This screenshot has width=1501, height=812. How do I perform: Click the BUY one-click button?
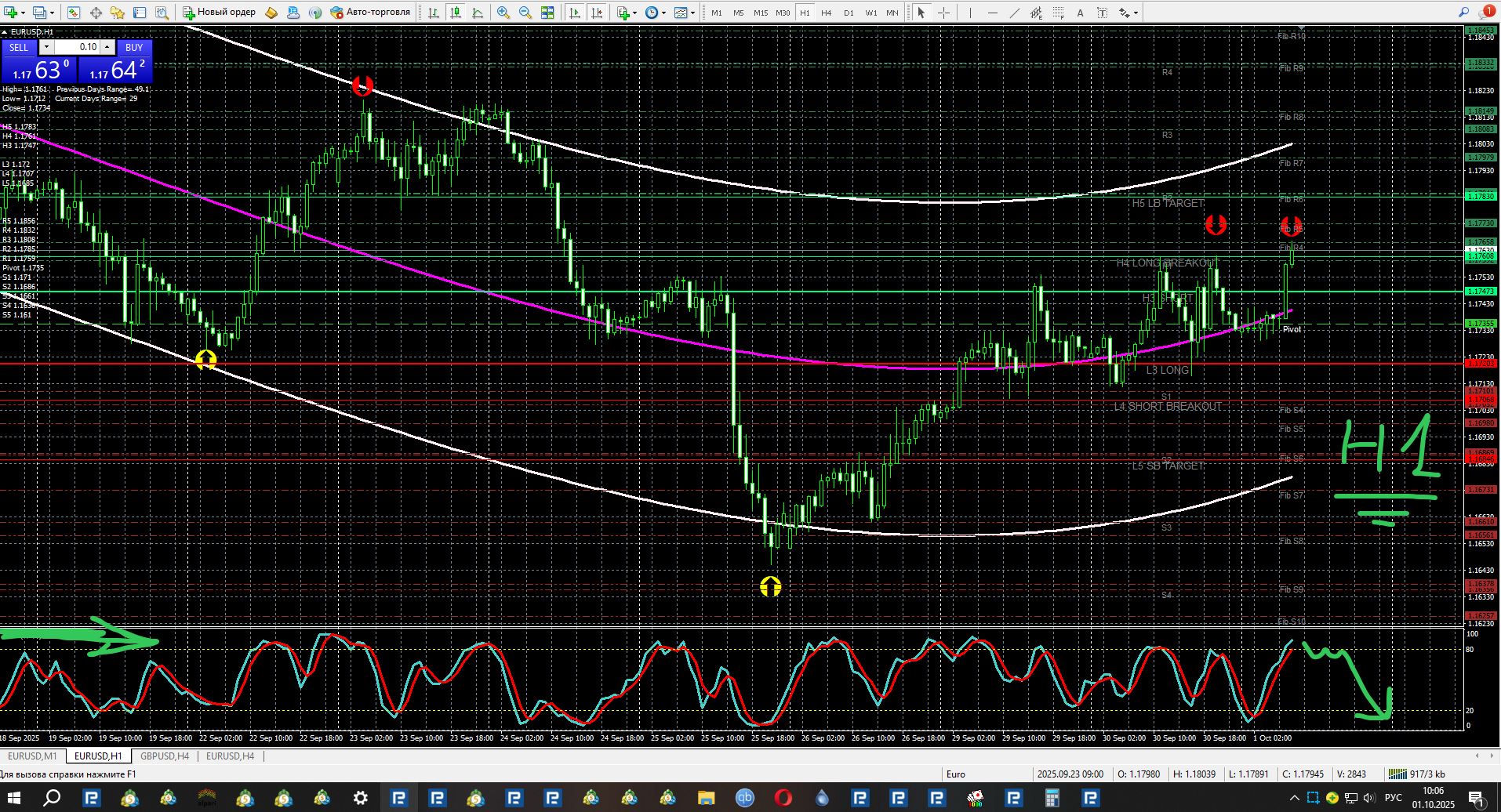point(134,47)
